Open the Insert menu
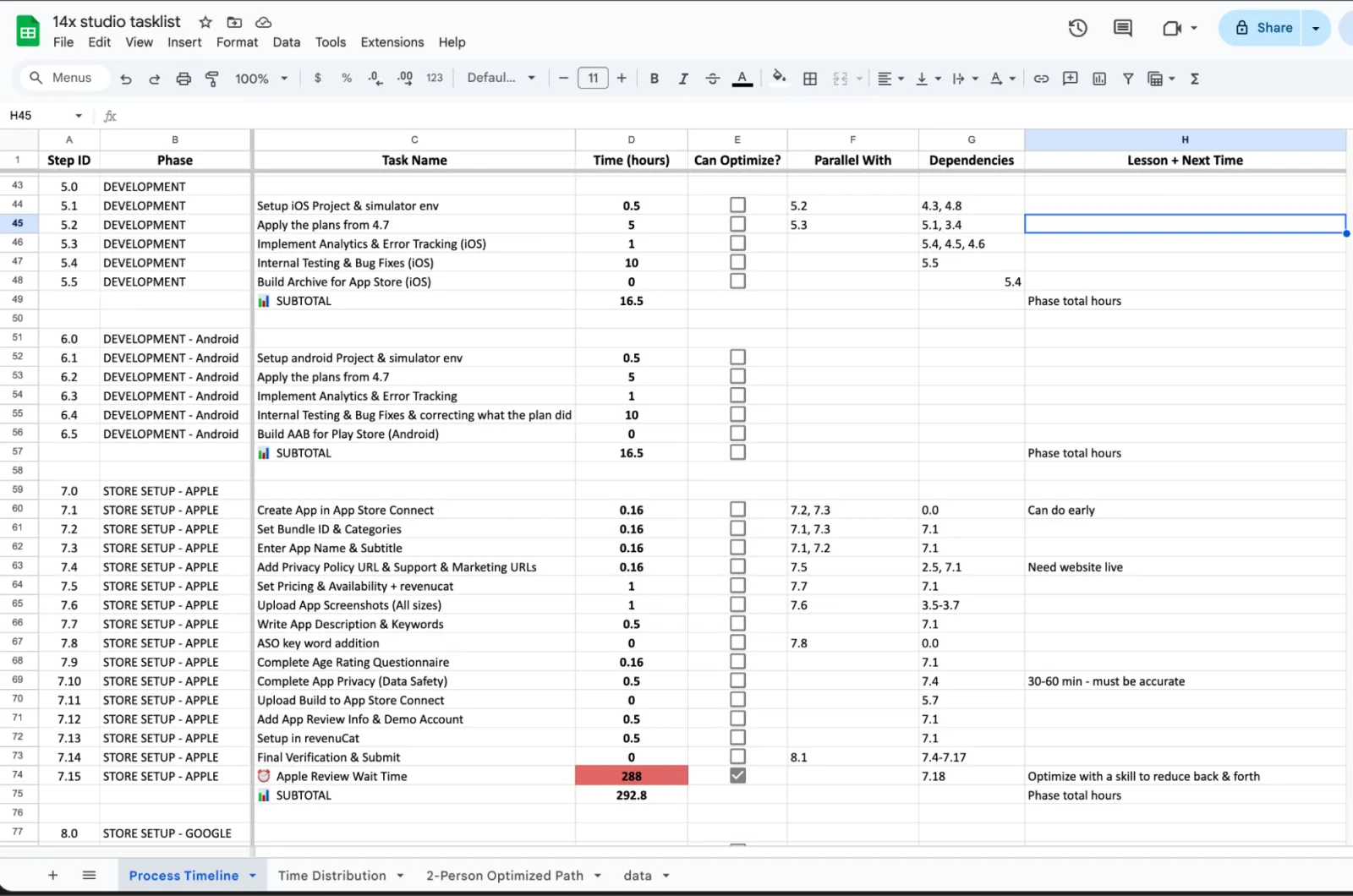The height and width of the screenshot is (896, 1353). pyautogui.click(x=184, y=42)
